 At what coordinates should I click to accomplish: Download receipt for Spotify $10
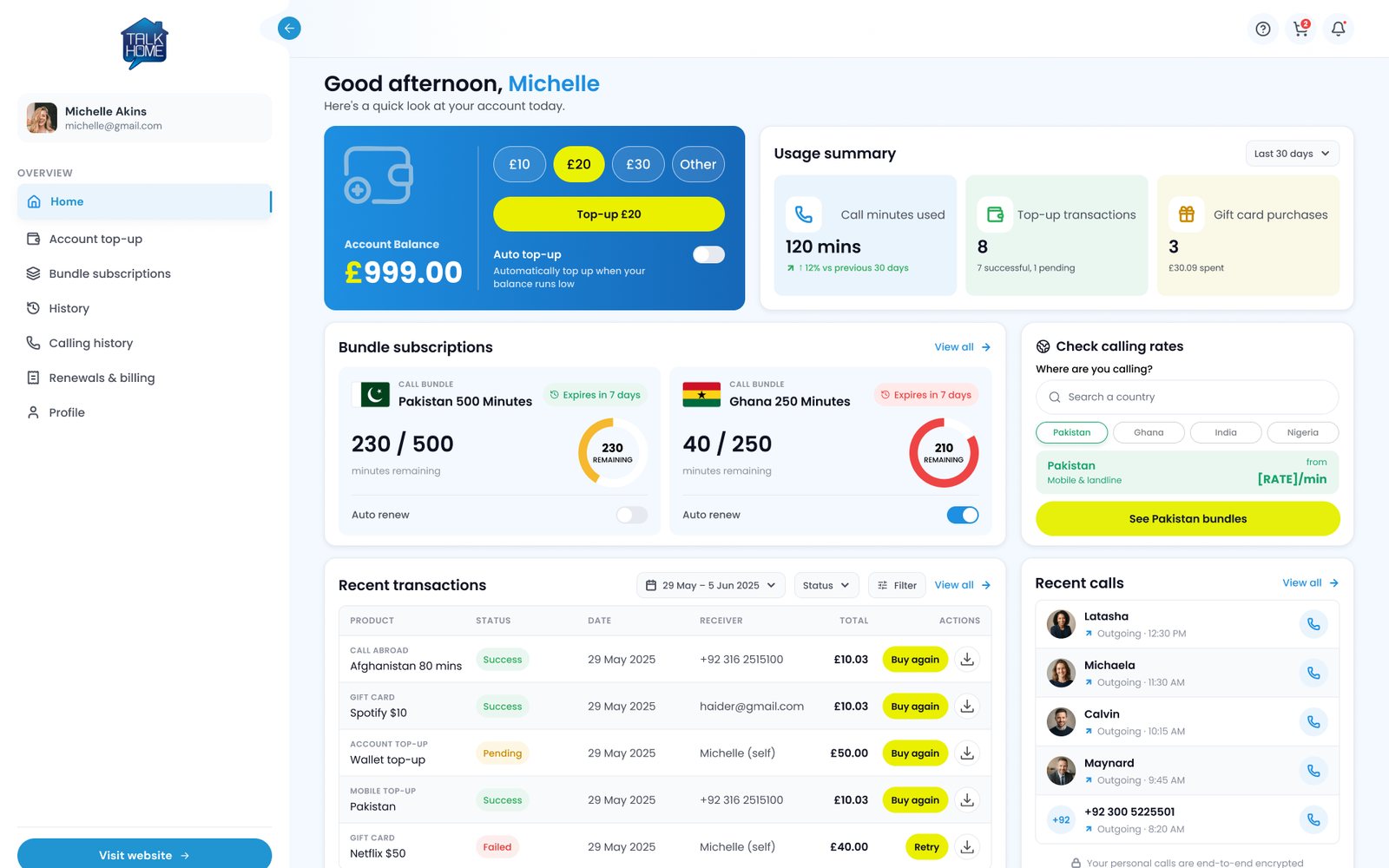tap(967, 707)
